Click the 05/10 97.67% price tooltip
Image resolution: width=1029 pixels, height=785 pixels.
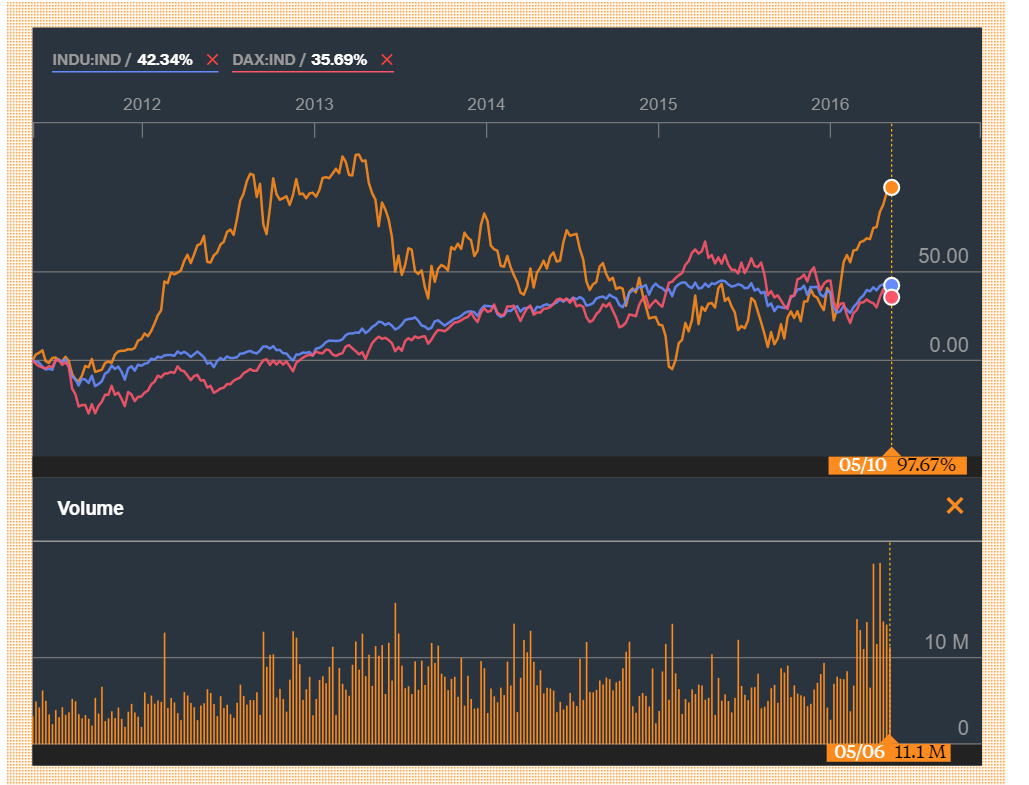(897, 465)
